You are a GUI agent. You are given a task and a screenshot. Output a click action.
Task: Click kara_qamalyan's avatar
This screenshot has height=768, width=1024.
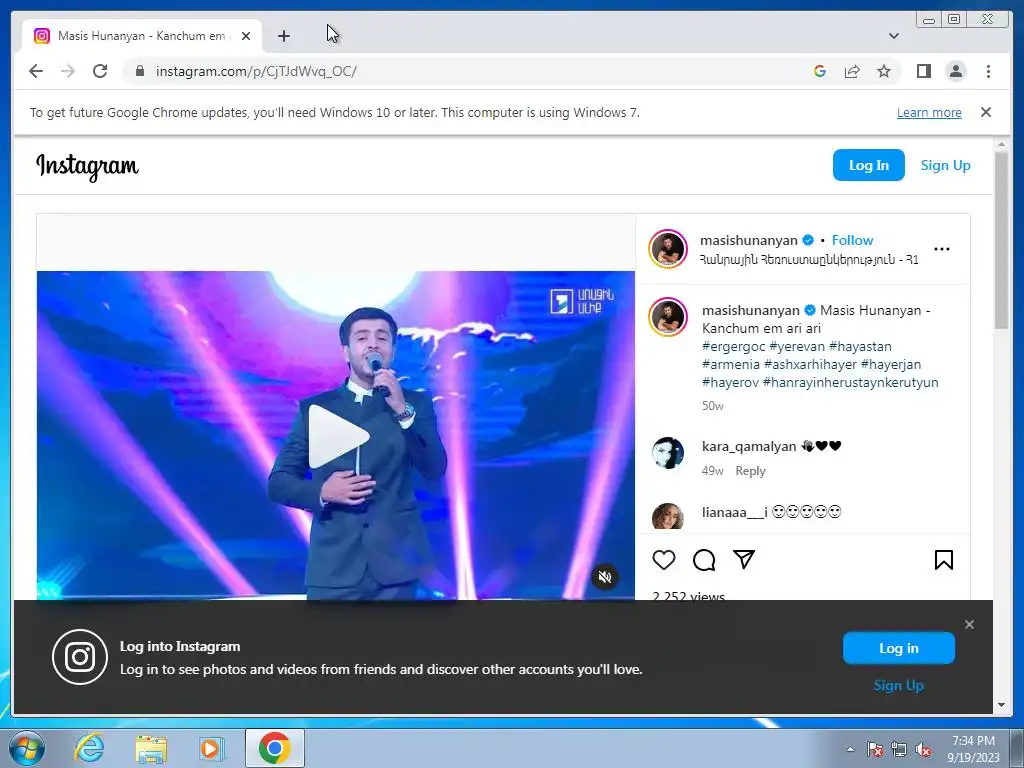tap(667, 453)
